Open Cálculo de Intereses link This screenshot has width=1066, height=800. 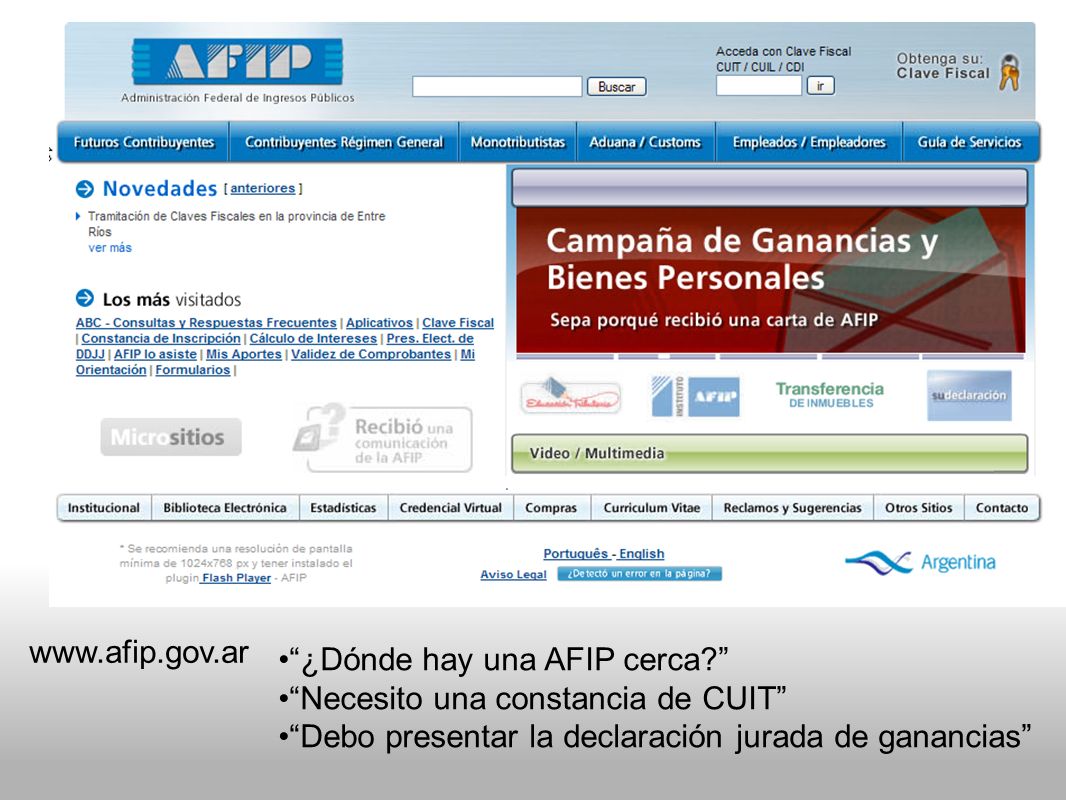coord(313,338)
